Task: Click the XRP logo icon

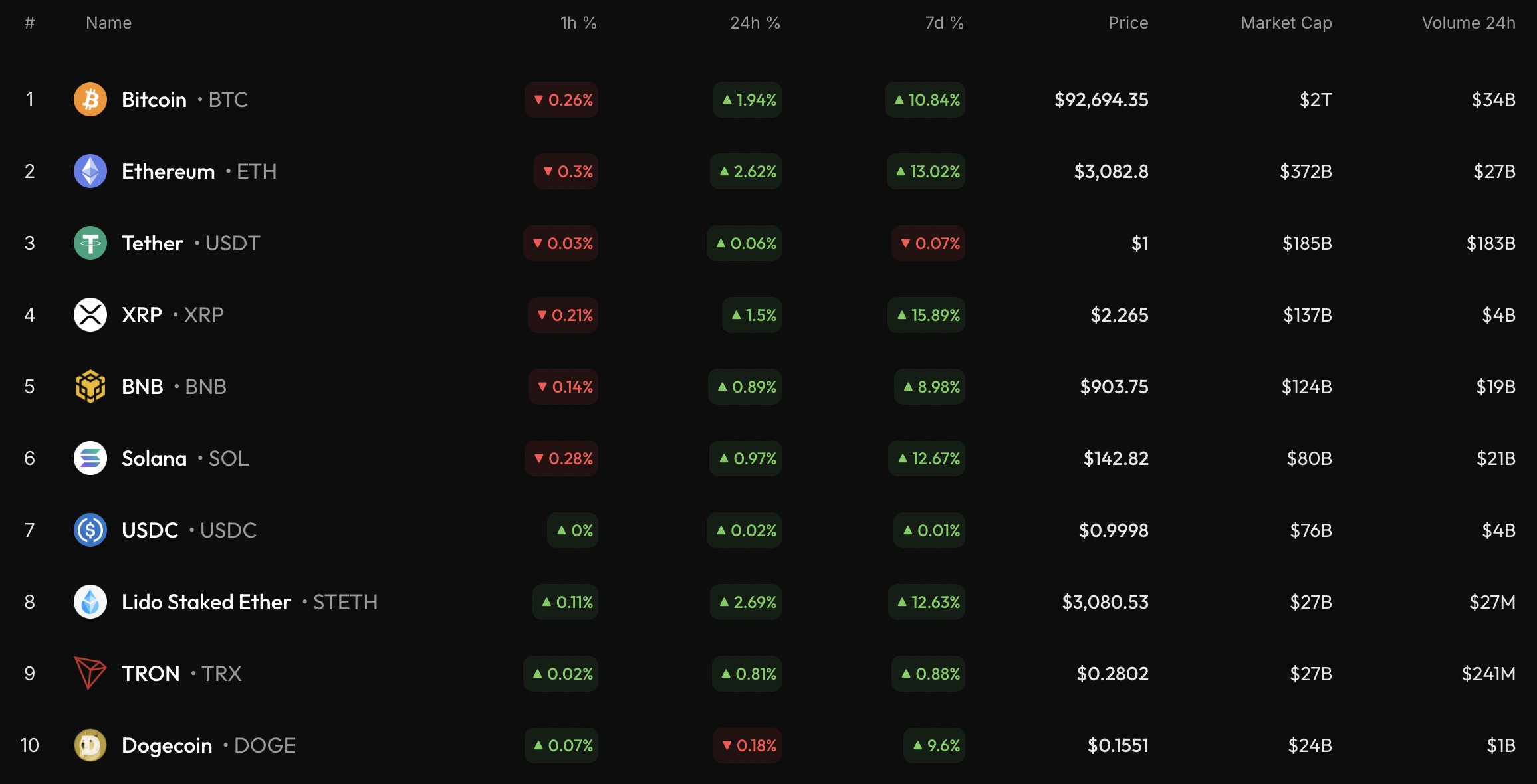Action: tap(90, 315)
